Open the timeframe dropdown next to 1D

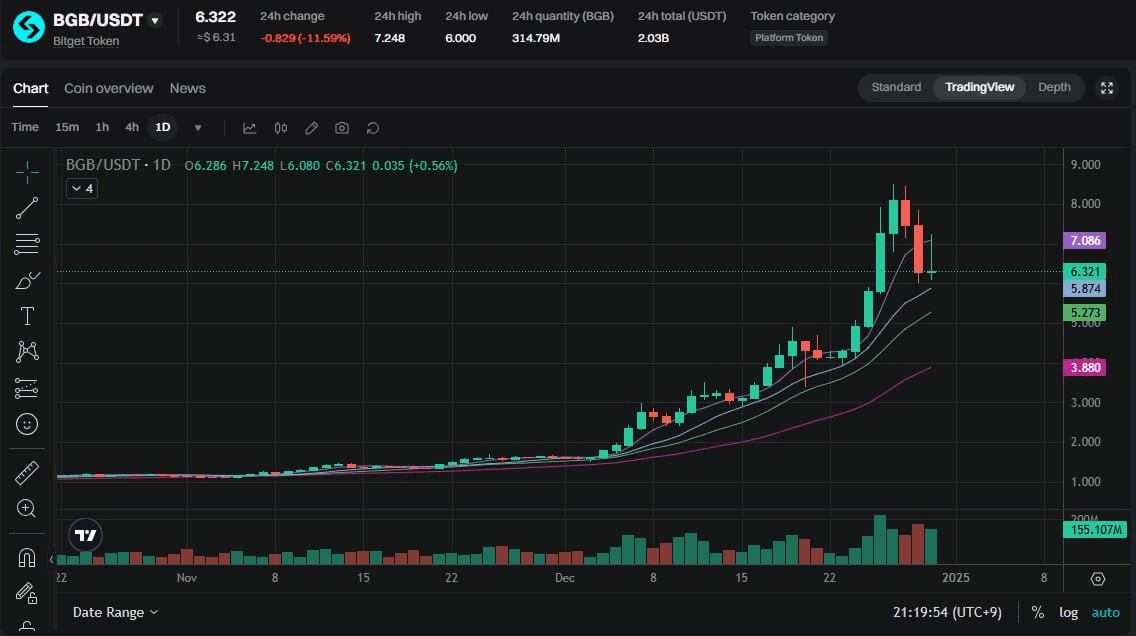point(197,127)
